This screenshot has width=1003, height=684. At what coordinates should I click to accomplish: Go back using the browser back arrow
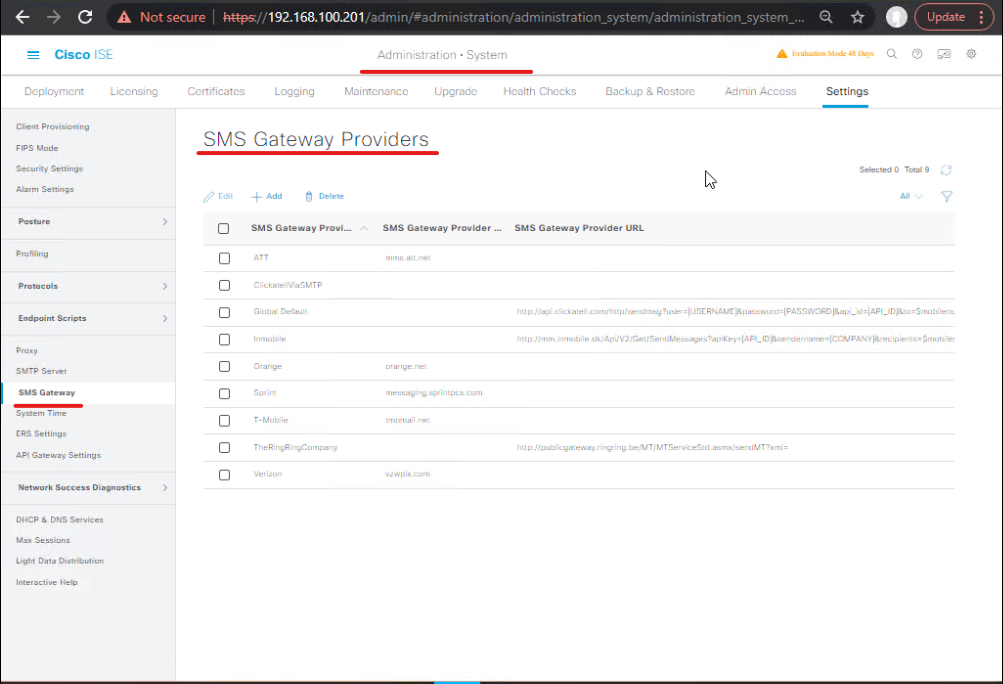pos(22,17)
